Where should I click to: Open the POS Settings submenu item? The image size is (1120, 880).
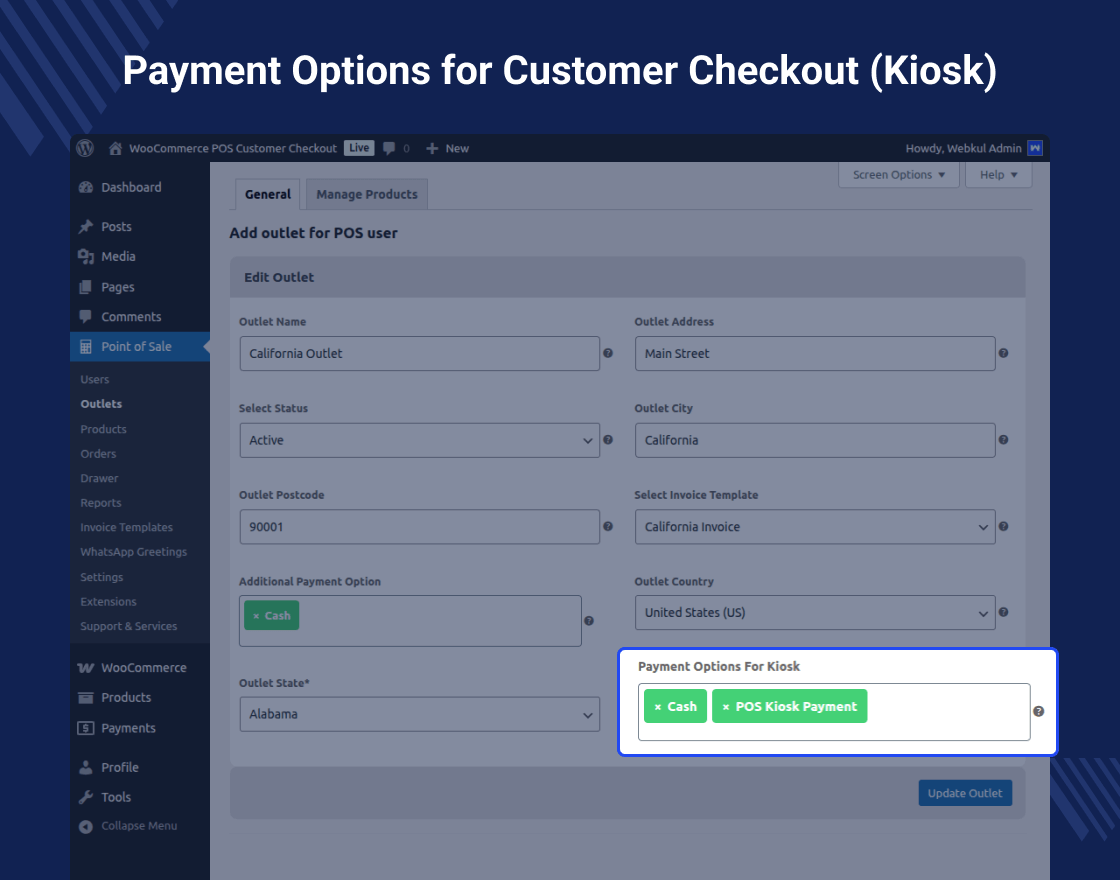click(101, 577)
